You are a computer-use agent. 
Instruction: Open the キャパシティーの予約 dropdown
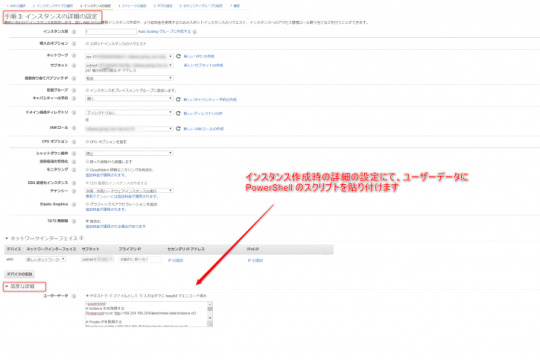click(129, 99)
